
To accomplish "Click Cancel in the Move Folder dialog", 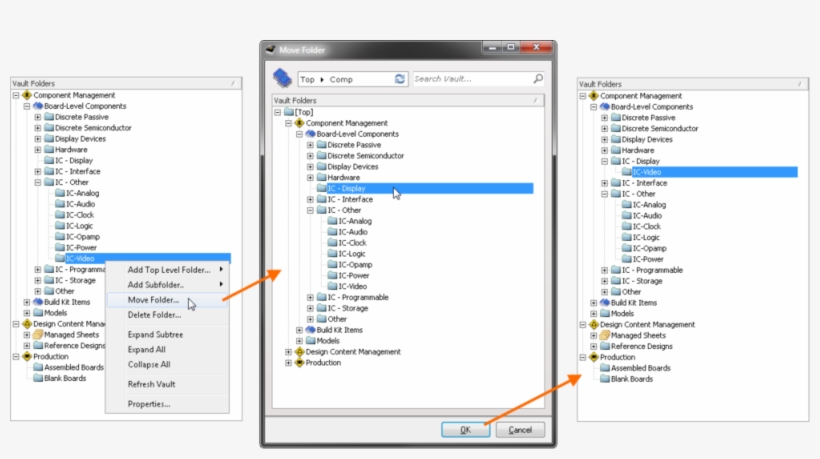I will tap(520, 430).
